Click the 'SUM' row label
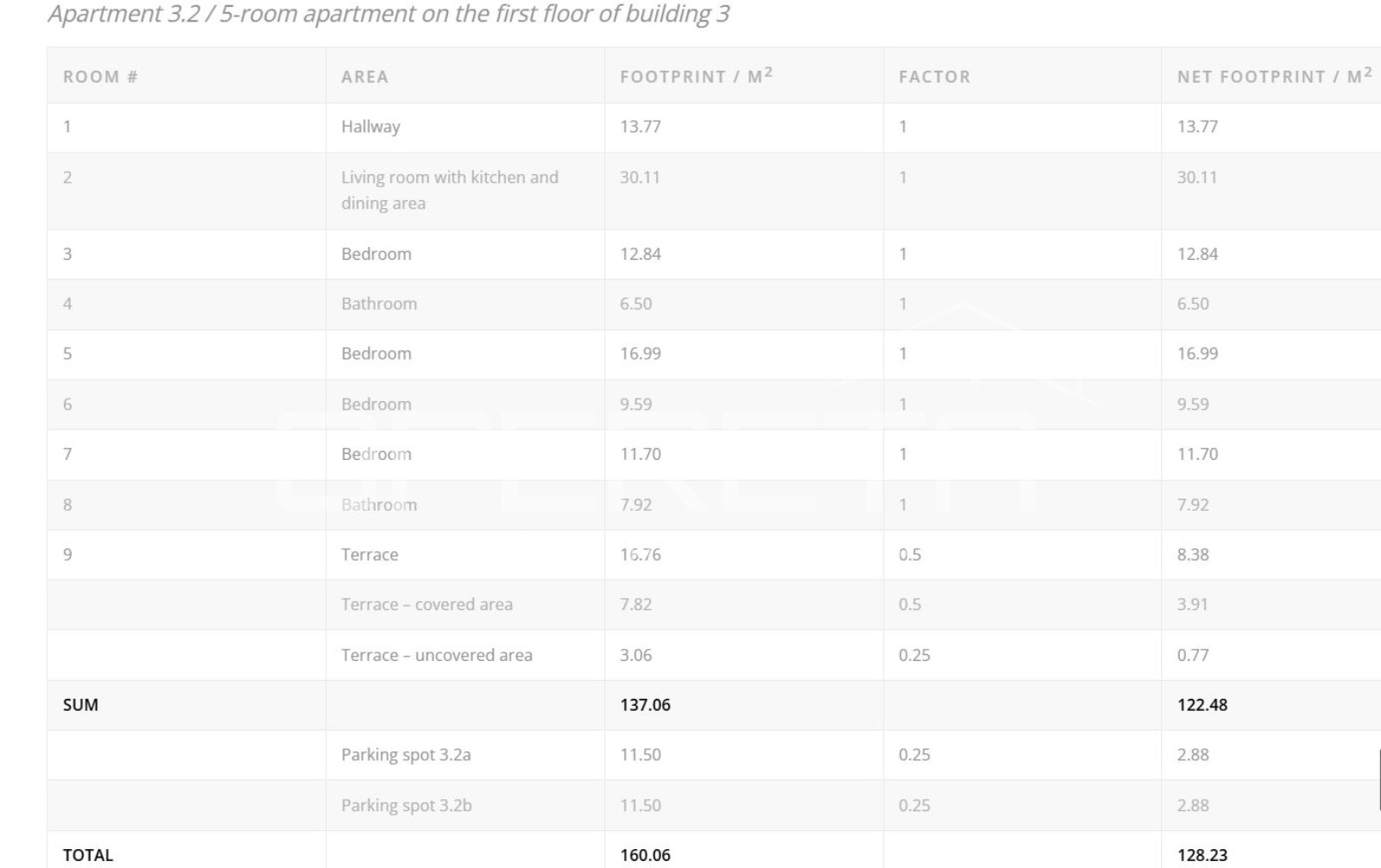Viewport: 1381px width, 868px height. [80, 705]
